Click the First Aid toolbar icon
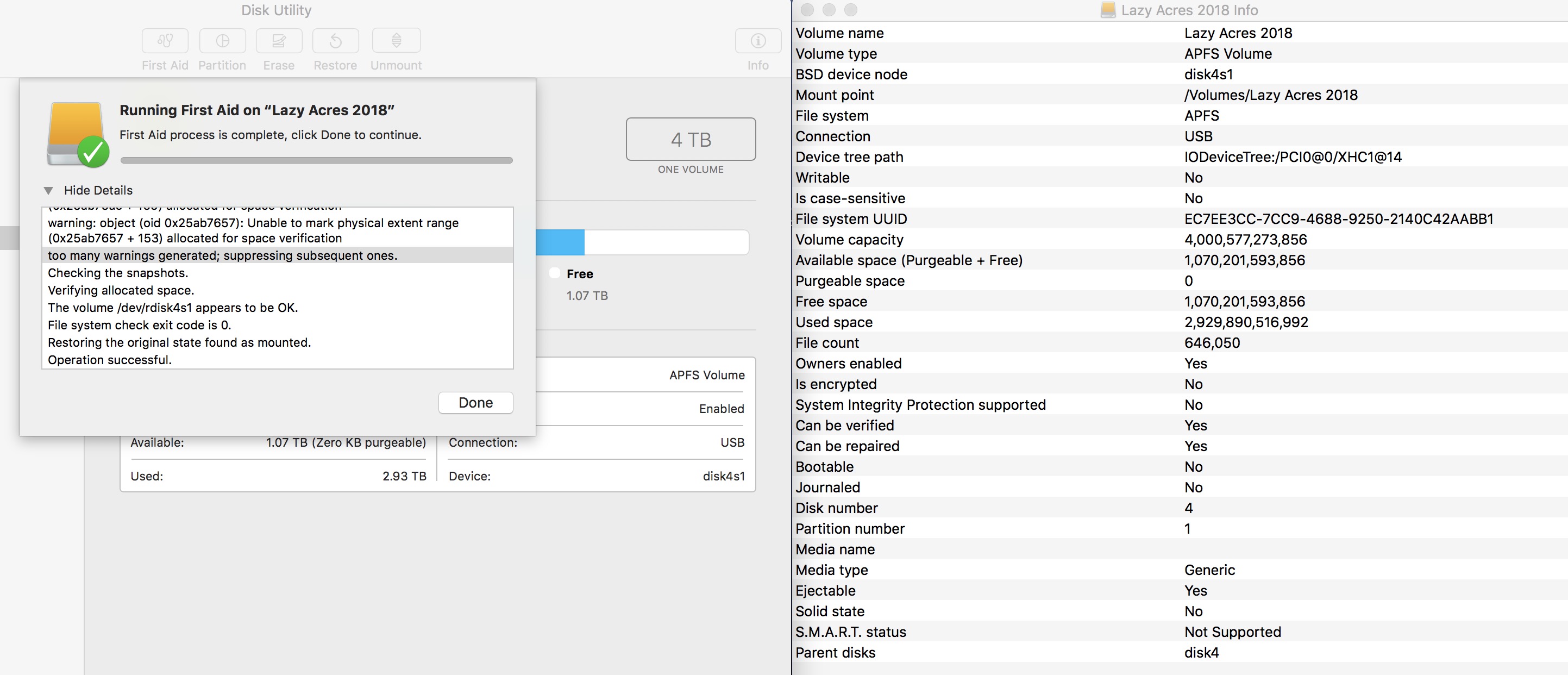 pyautogui.click(x=165, y=41)
